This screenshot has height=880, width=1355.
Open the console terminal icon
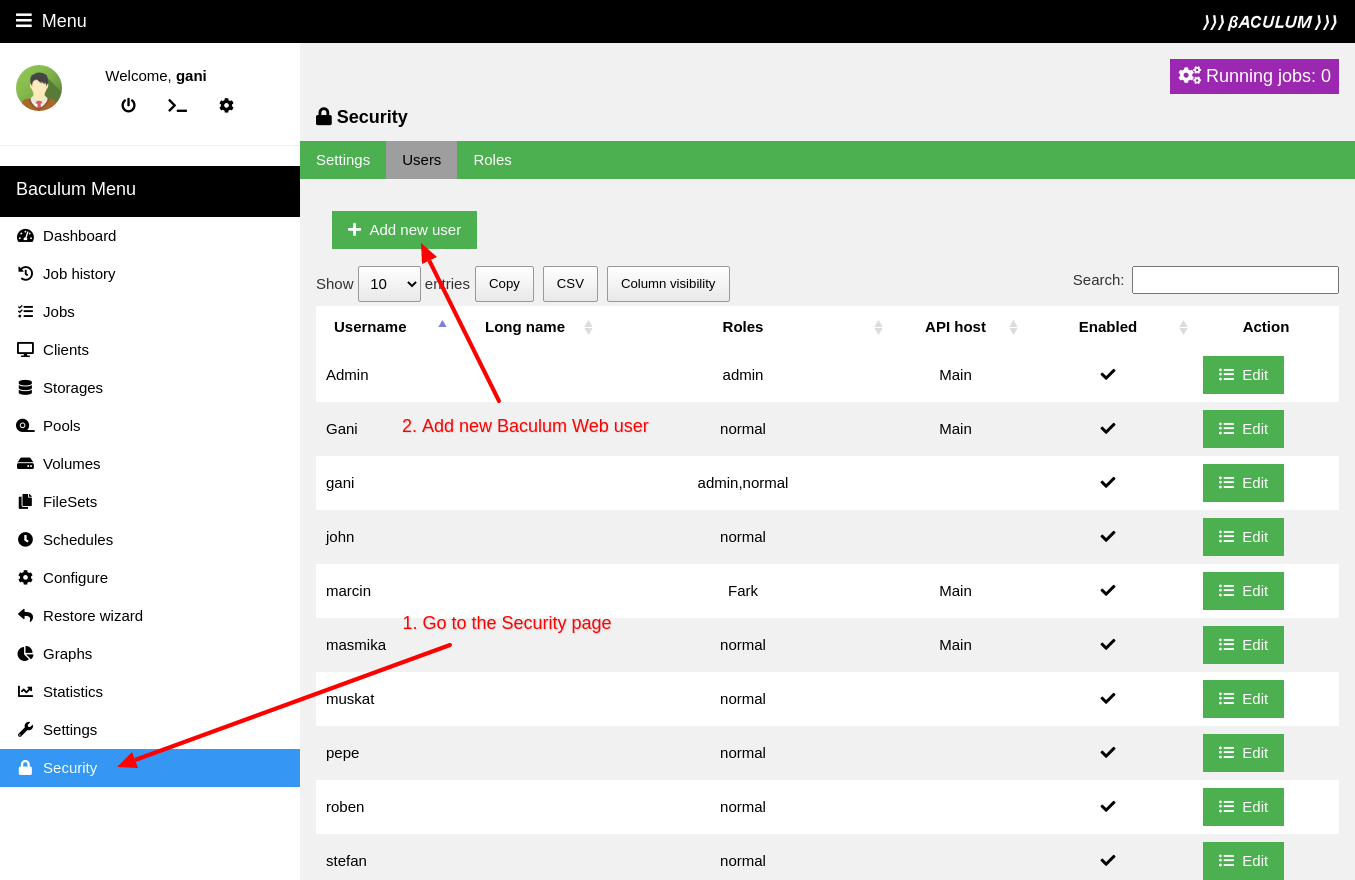(177, 105)
